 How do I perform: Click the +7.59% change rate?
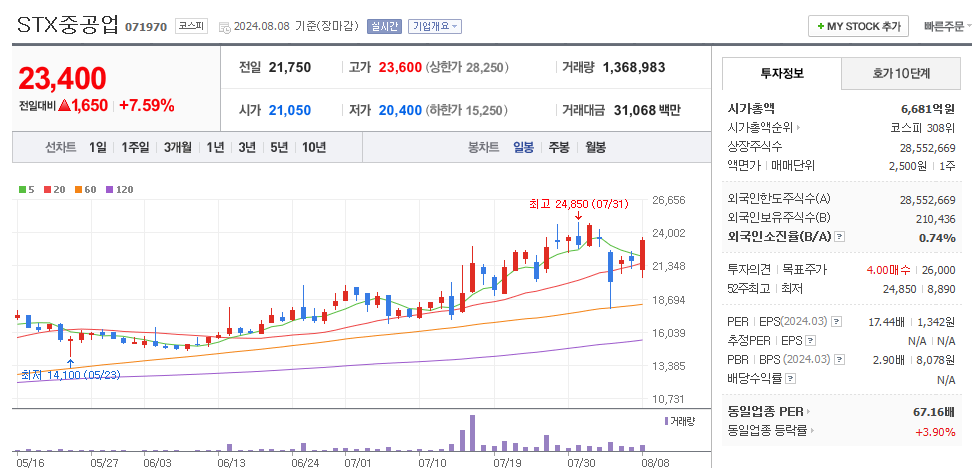(147, 106)
